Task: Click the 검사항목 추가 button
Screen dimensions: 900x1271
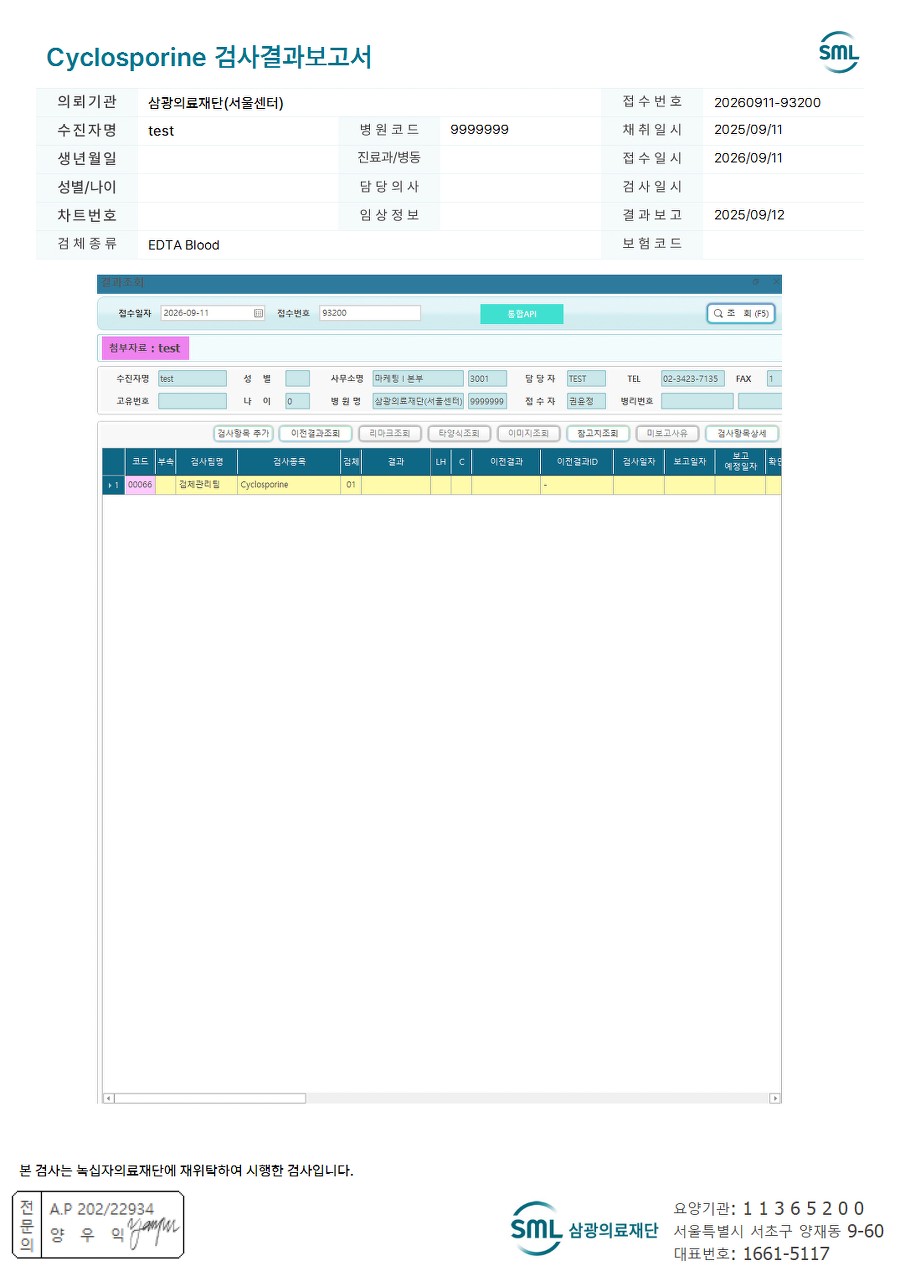Action: (243, 434)
